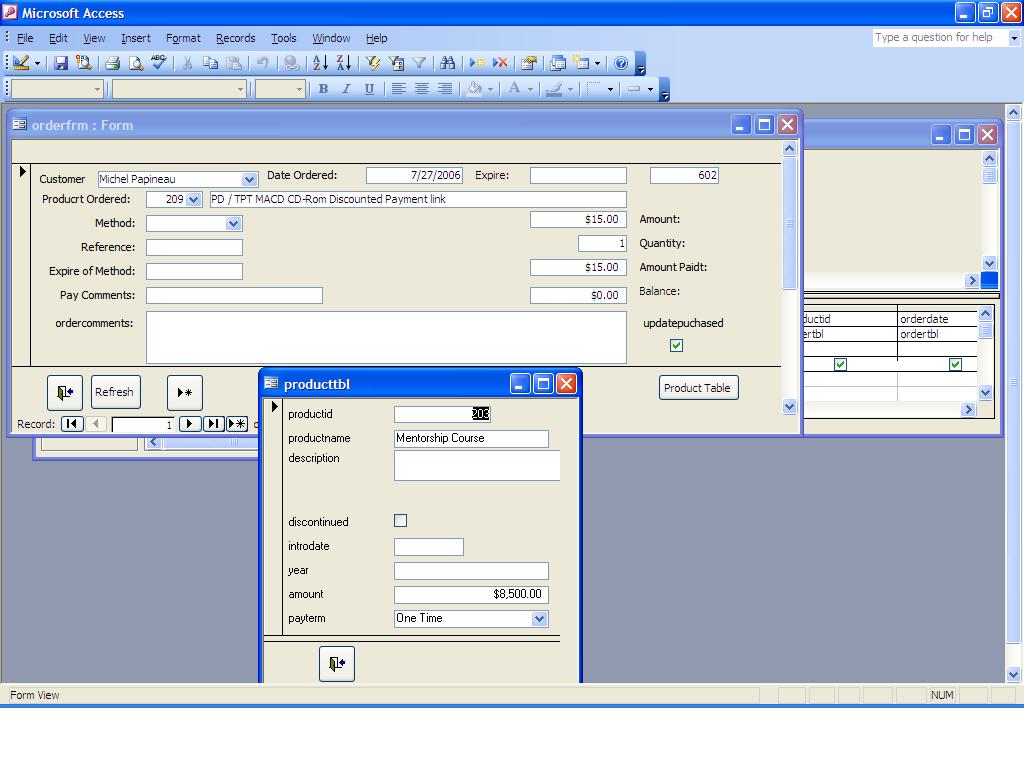The height and width of the screenshot is (768, 1024).
Task: Open Print Preview icon
Action: tap(136, 63)
